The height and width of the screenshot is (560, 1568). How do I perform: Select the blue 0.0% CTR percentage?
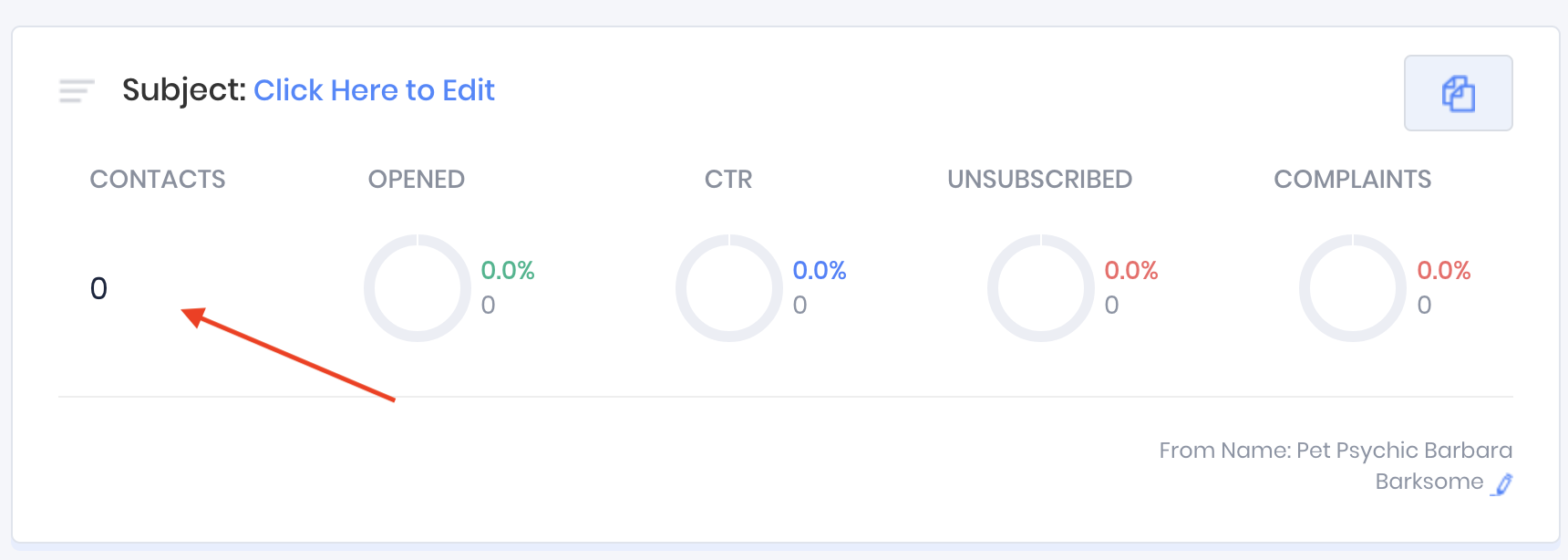click(820, 270)
